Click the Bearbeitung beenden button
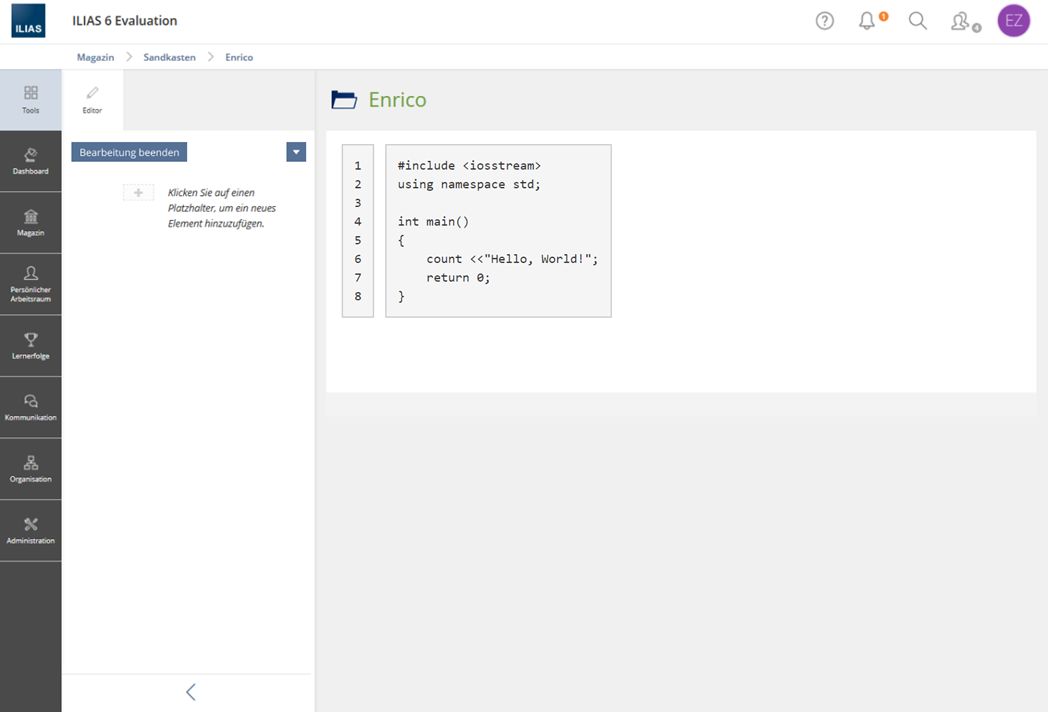Screen dimensions: 1048x712 (129, 152)
